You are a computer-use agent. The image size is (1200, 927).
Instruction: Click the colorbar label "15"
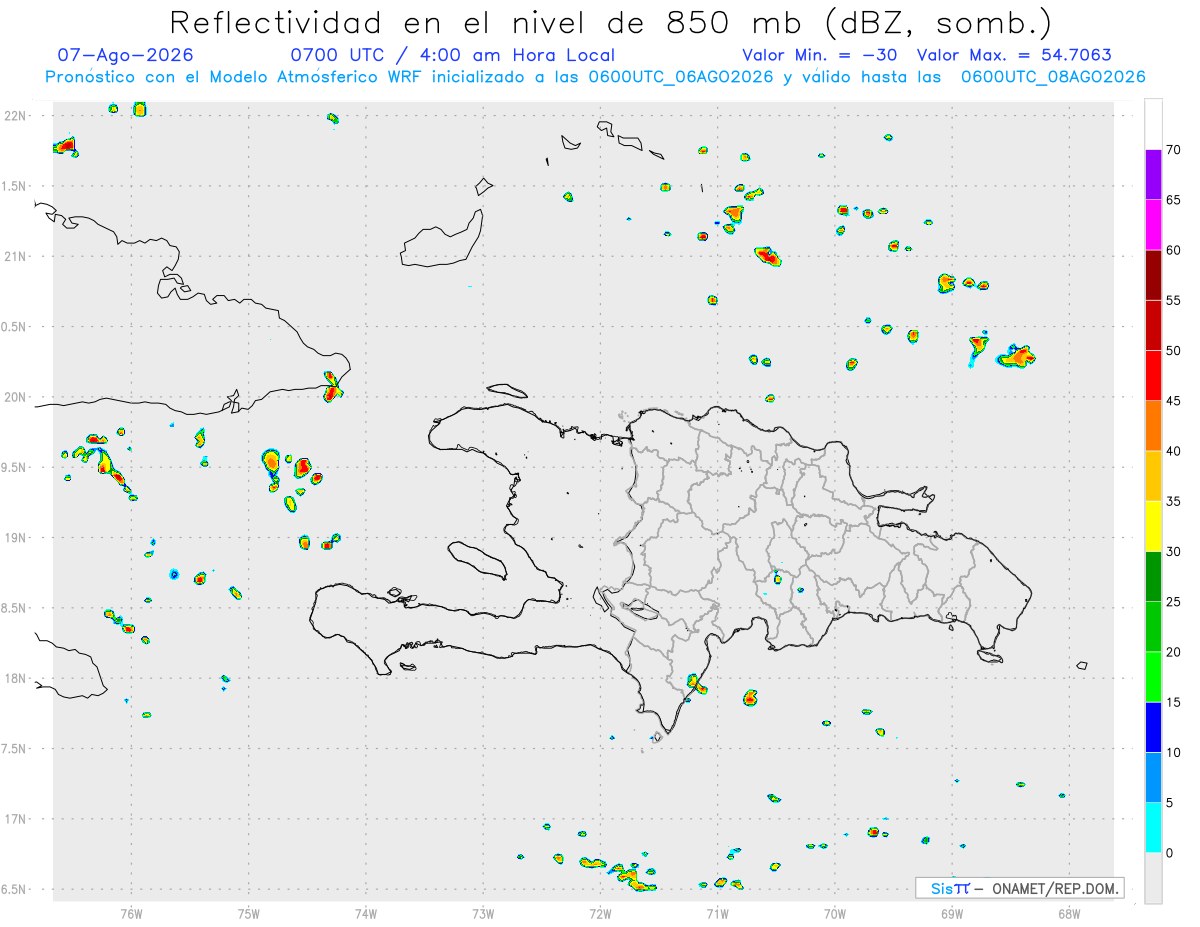(x=1173, y=702)
